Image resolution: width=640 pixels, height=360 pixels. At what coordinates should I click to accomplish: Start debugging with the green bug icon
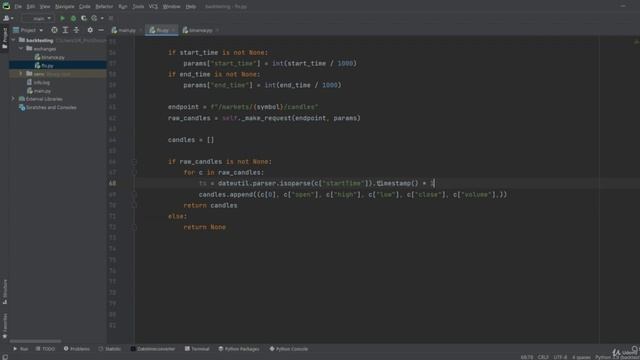[x=73, y=18]
